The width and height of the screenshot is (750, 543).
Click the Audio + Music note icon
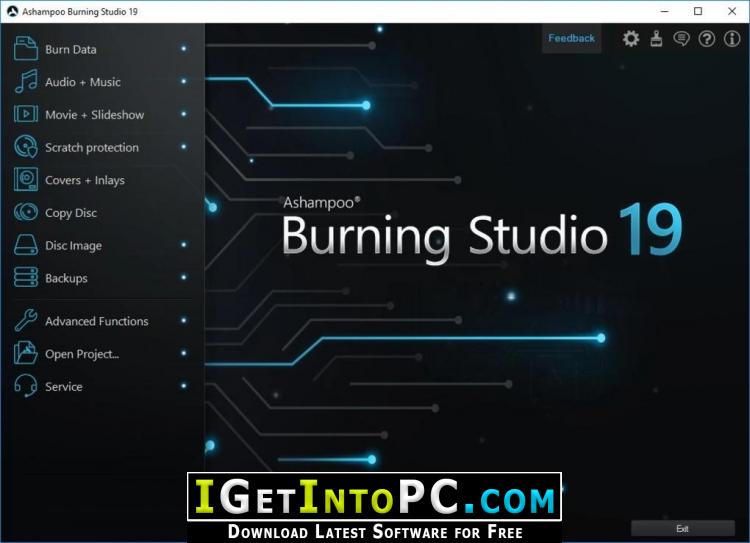click(x=26, y=81)
